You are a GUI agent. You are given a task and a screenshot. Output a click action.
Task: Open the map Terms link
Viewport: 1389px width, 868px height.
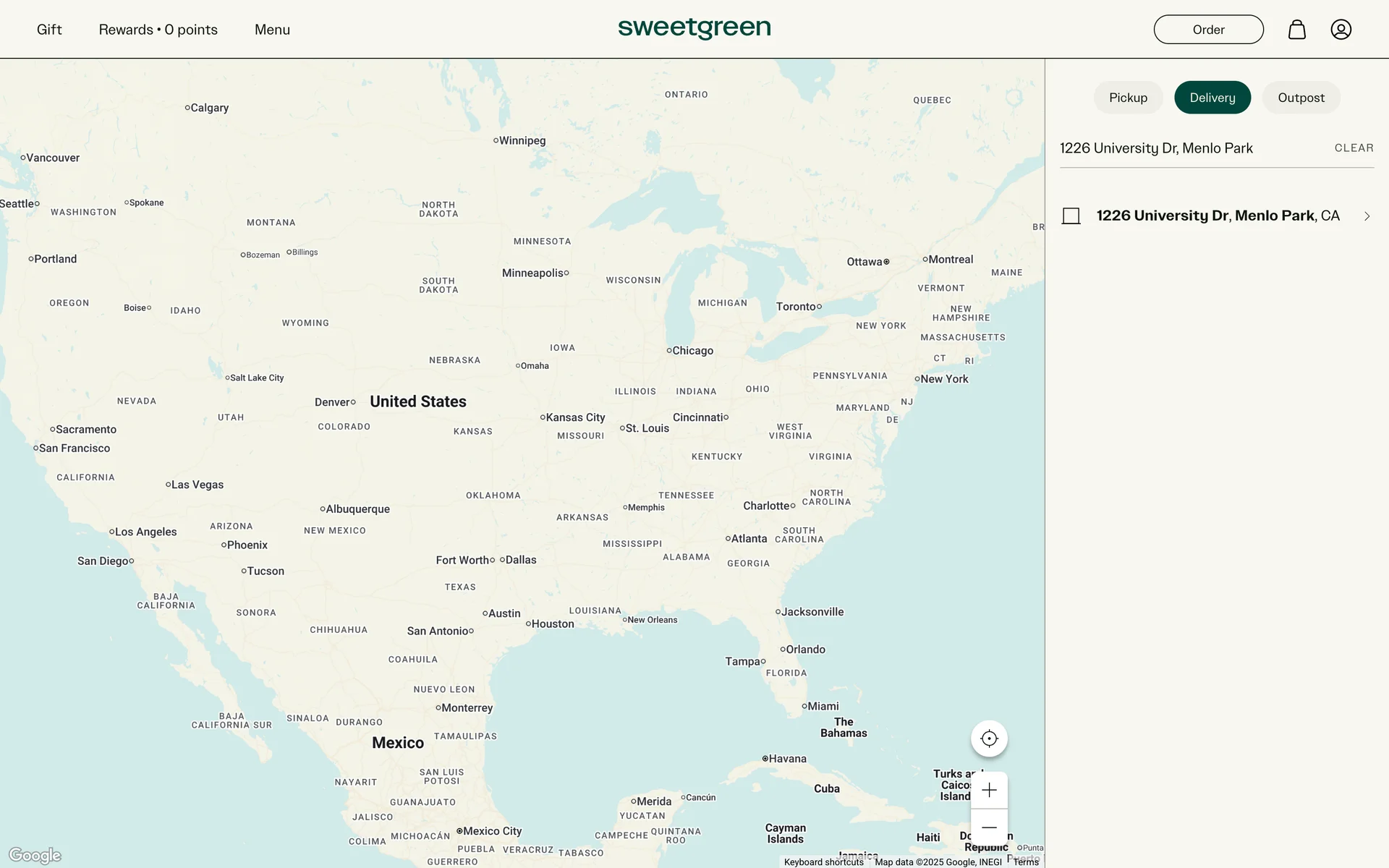click(x=1025, y=861)
